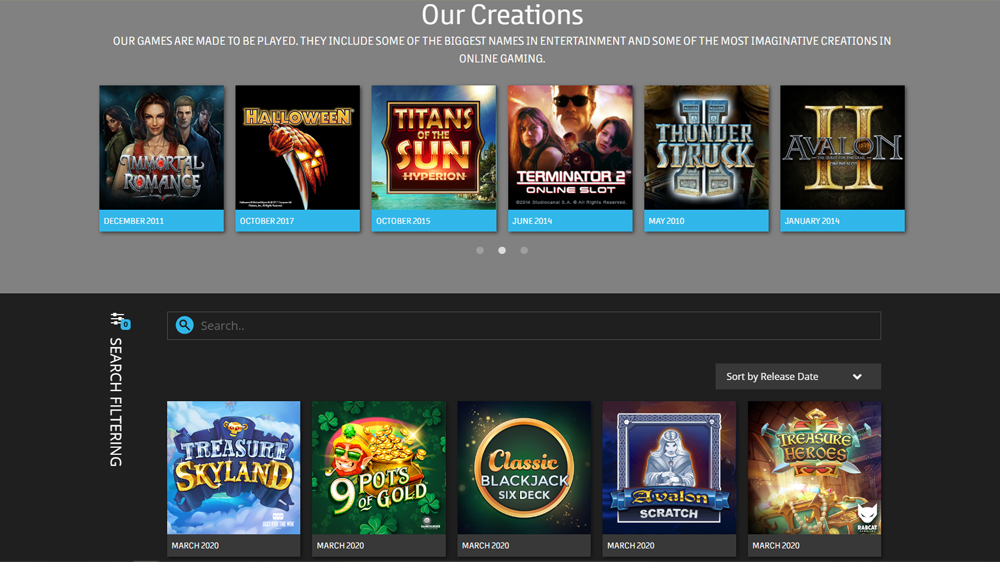
Task: Click the SEARCH FILTERING vertical label
Action: 115,402
